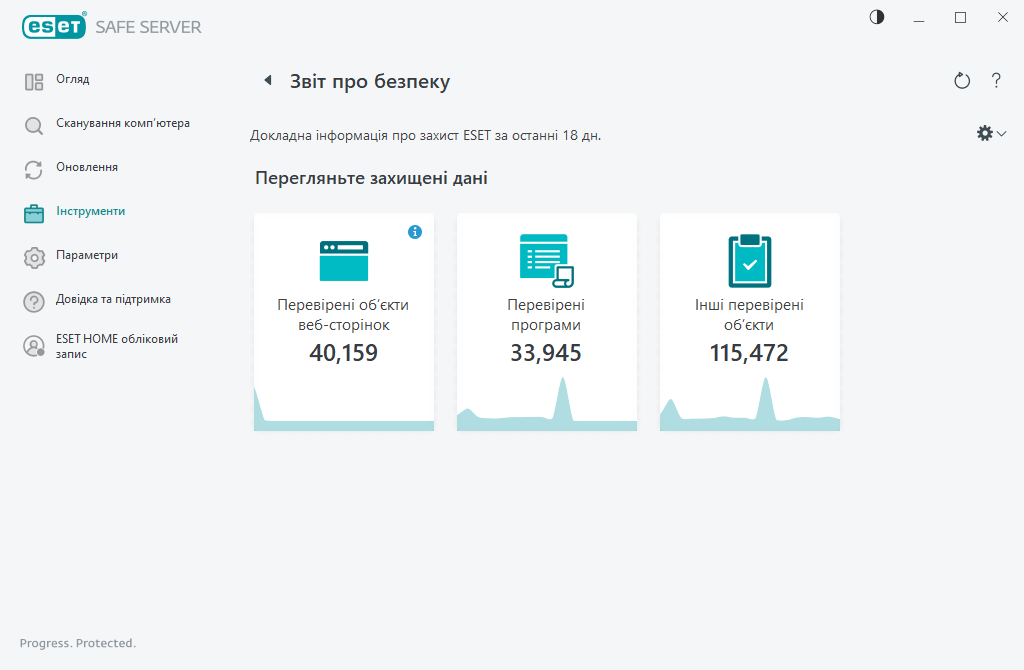1024x670 pixels.
Task: Refresh the security report
Action: (962, 81)
